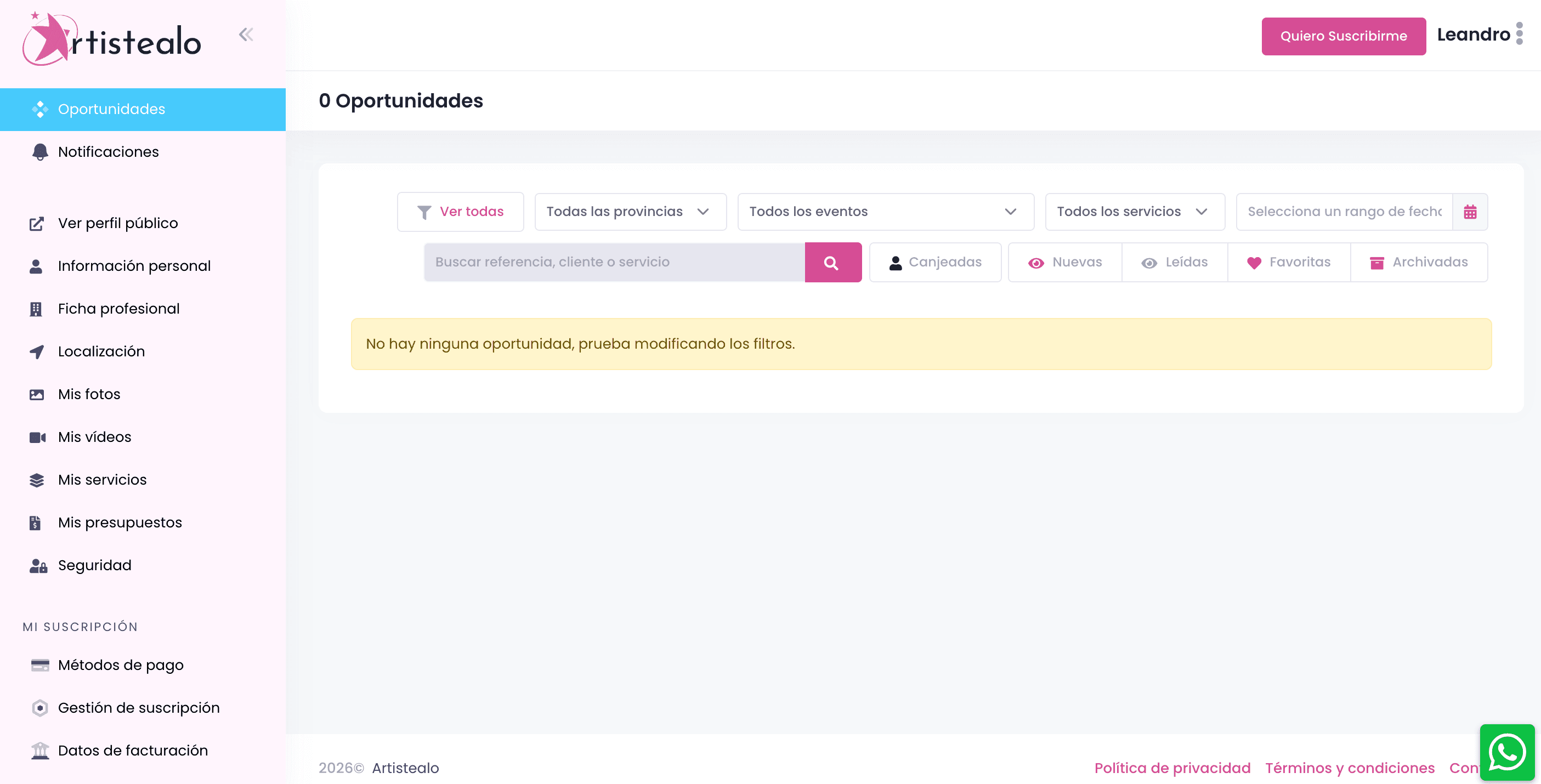The width and height of the screenshot is (1541, 784).
Task: Open the Política de privacidad link
Action: pyautogui.click(x=1172, y=768)
